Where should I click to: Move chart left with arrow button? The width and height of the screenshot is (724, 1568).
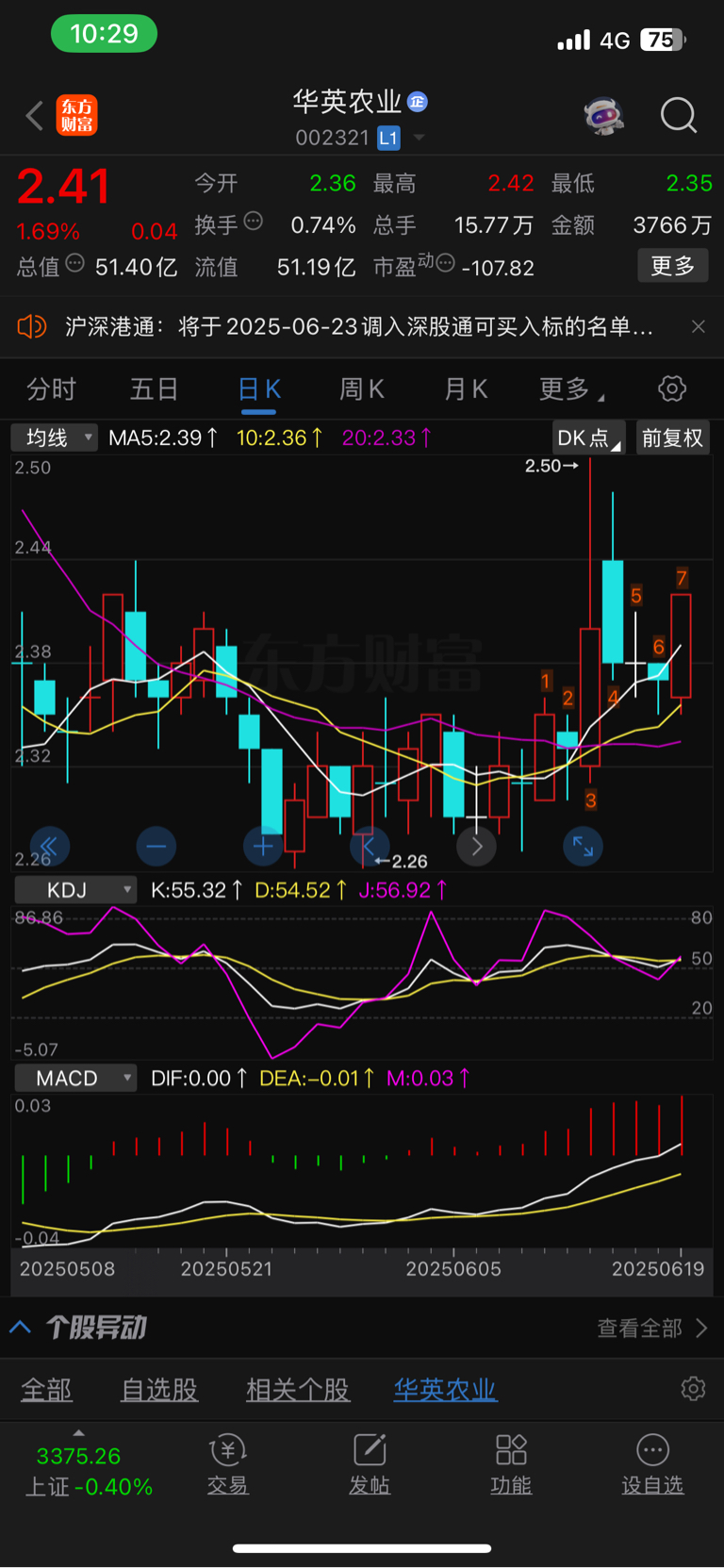(x=370, y=847)
